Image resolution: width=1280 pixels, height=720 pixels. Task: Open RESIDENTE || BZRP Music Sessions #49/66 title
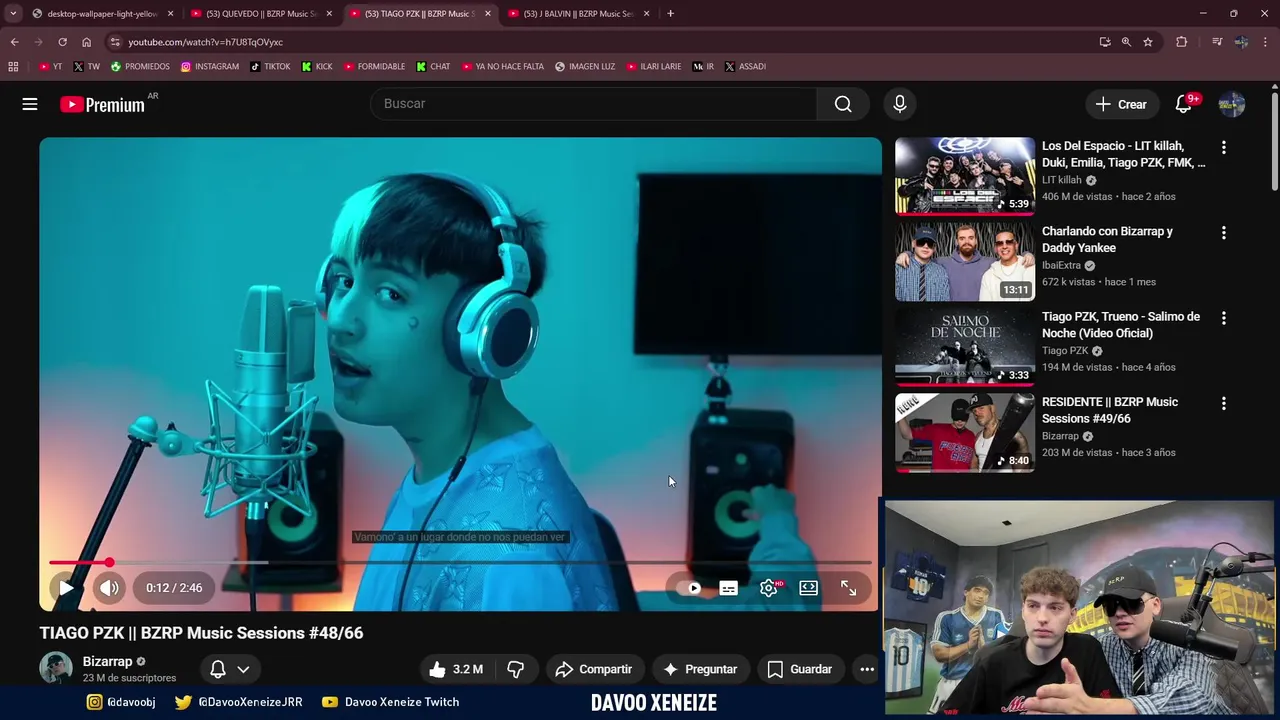pos(1110,410)
